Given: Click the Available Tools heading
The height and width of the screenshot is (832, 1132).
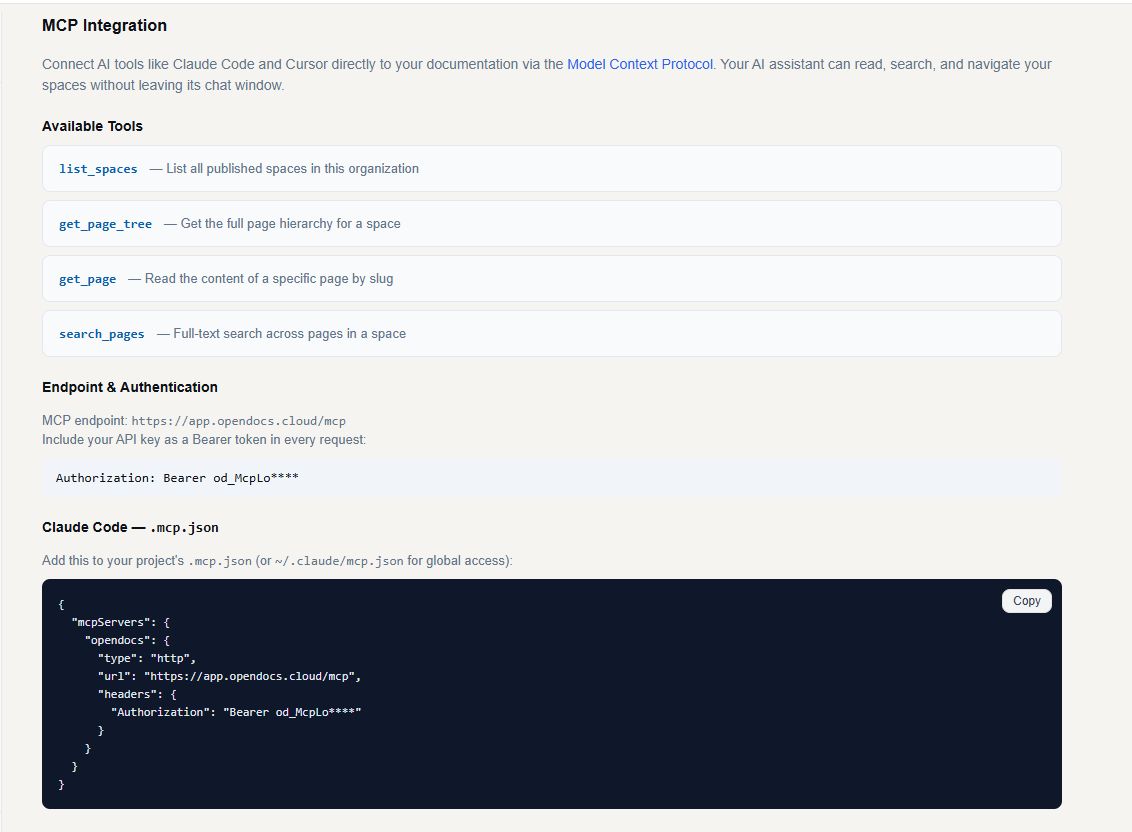Looking at the screenshot, I should point(92,126).
